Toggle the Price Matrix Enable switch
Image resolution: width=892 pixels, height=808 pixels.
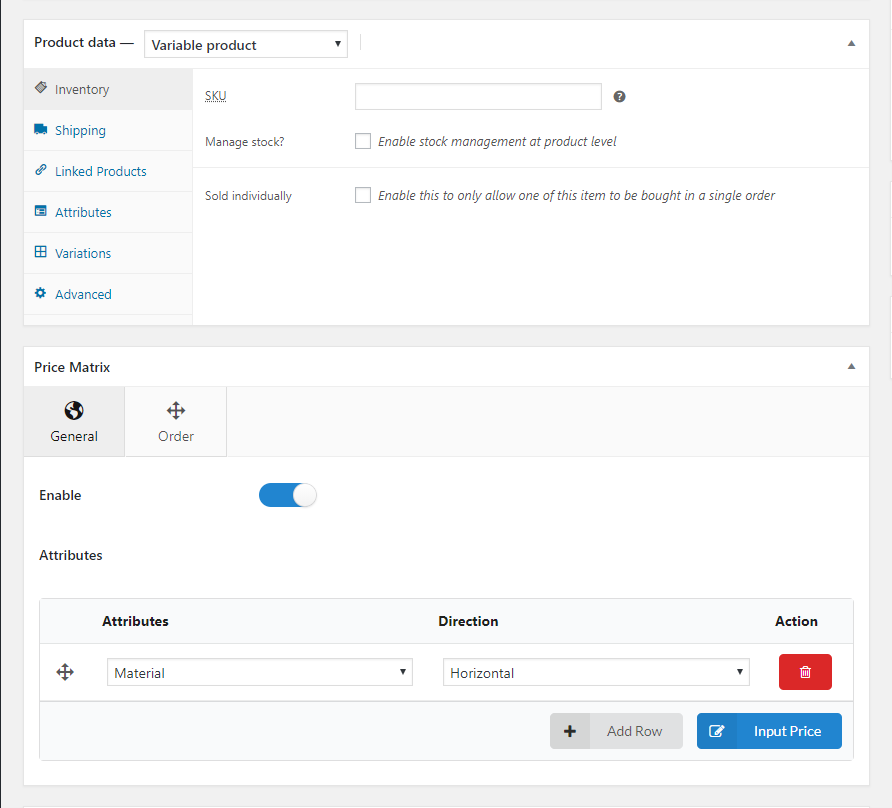pyautogui.click(x=288, y=495)
